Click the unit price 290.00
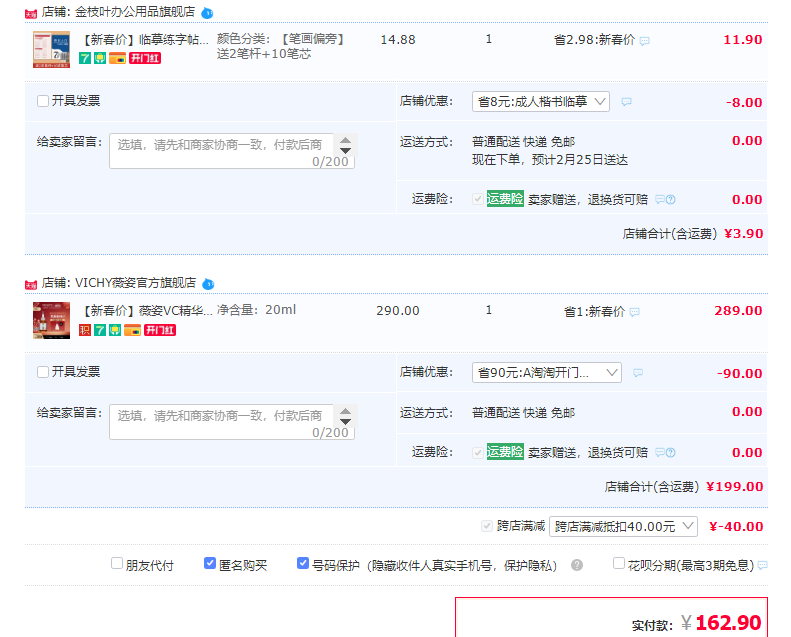Screen dimensions: 791x637 pyautogui.click(x=398, y=311)
